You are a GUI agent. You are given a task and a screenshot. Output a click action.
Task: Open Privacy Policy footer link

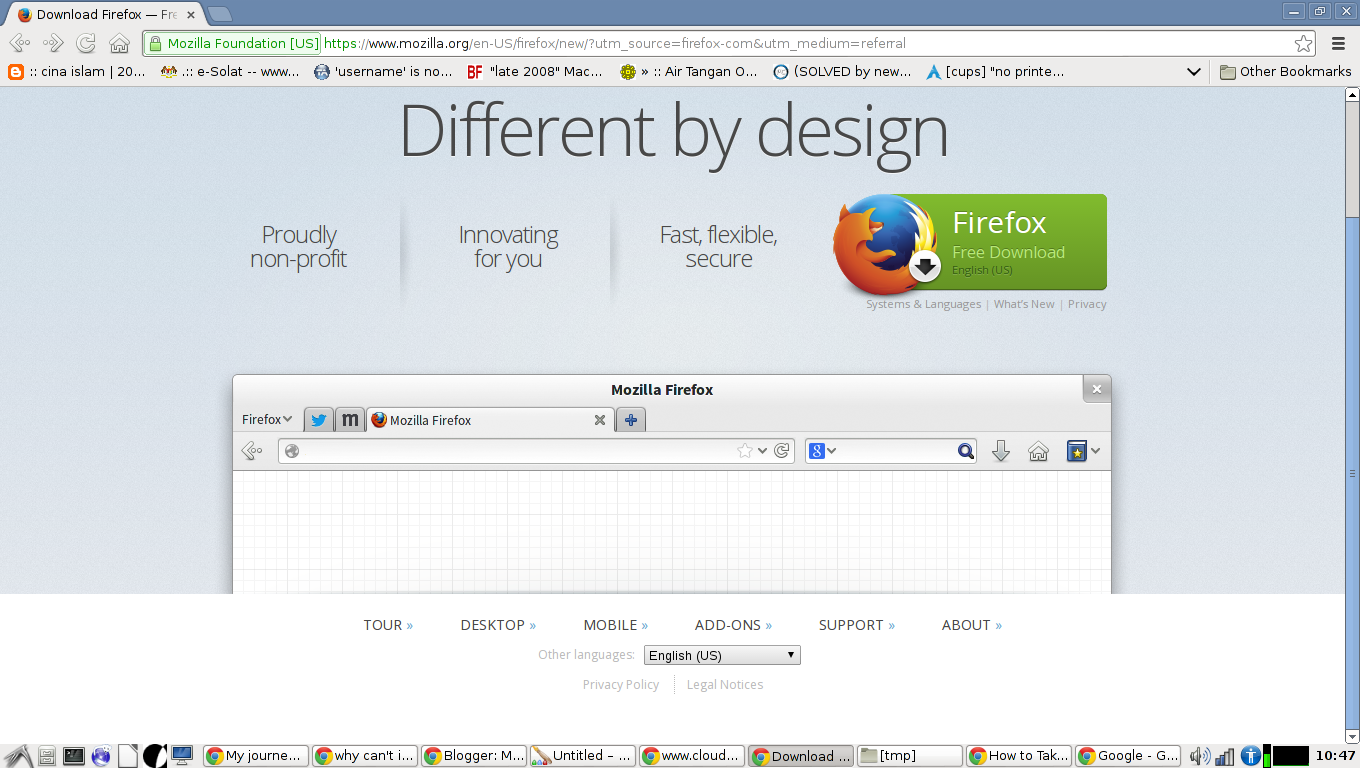pos(621,685)
